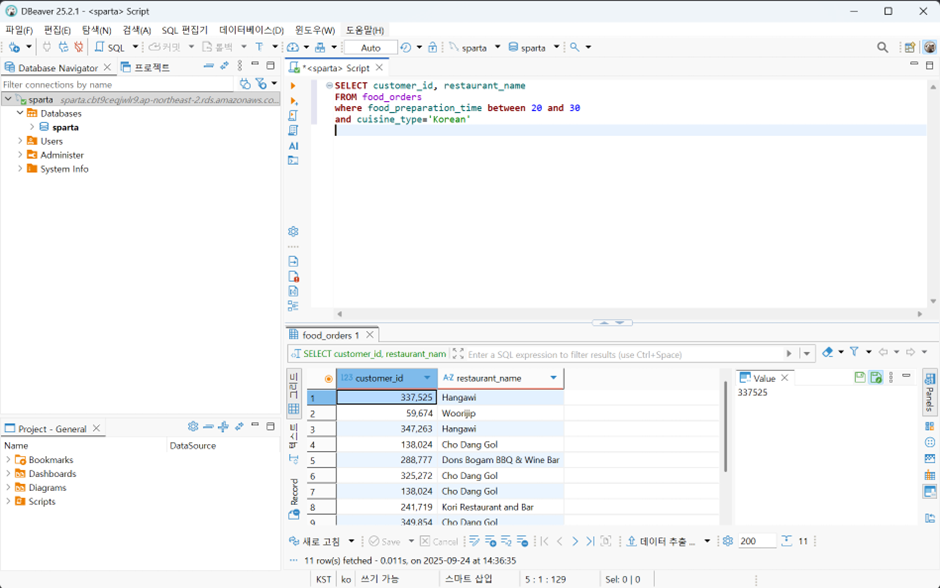940x588 pixels.
Task: Click the search magnifier in the top right
Action: (x=882, y=47)
